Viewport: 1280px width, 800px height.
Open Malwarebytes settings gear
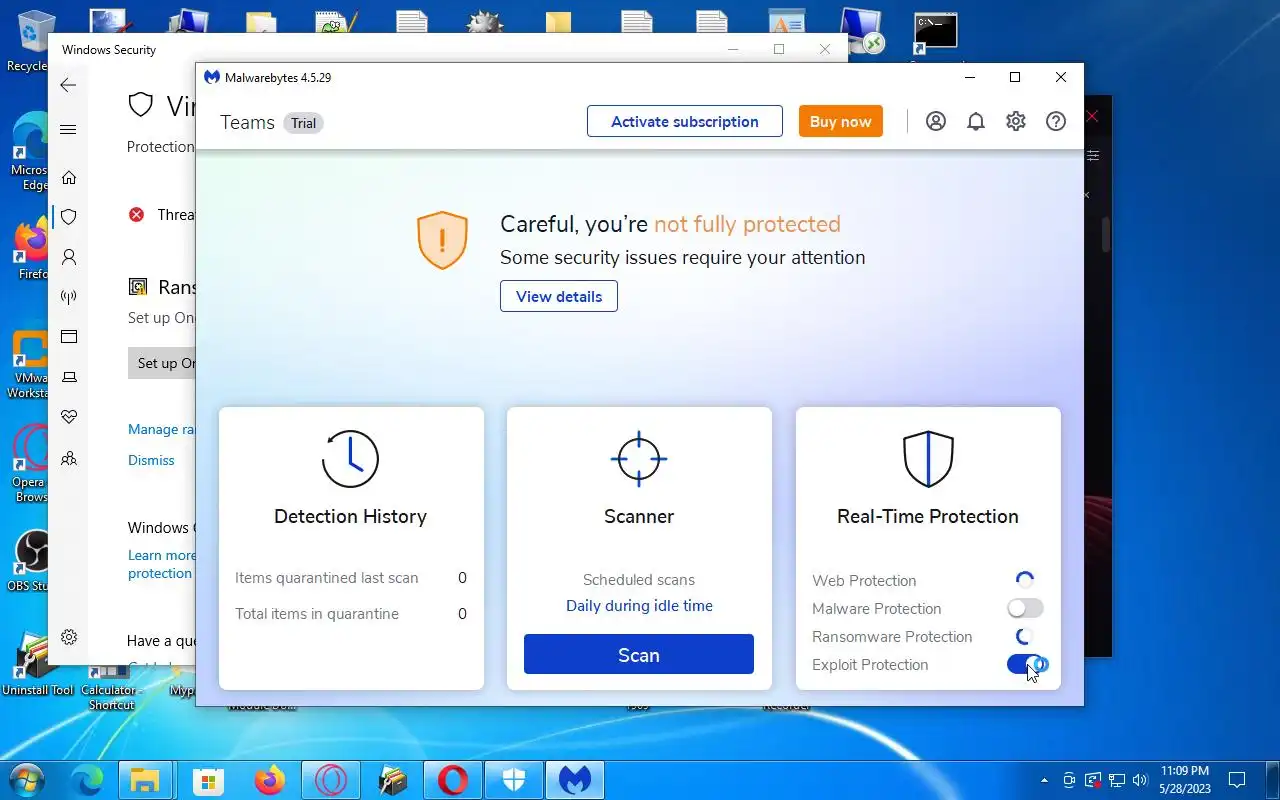click(1016, 122)
